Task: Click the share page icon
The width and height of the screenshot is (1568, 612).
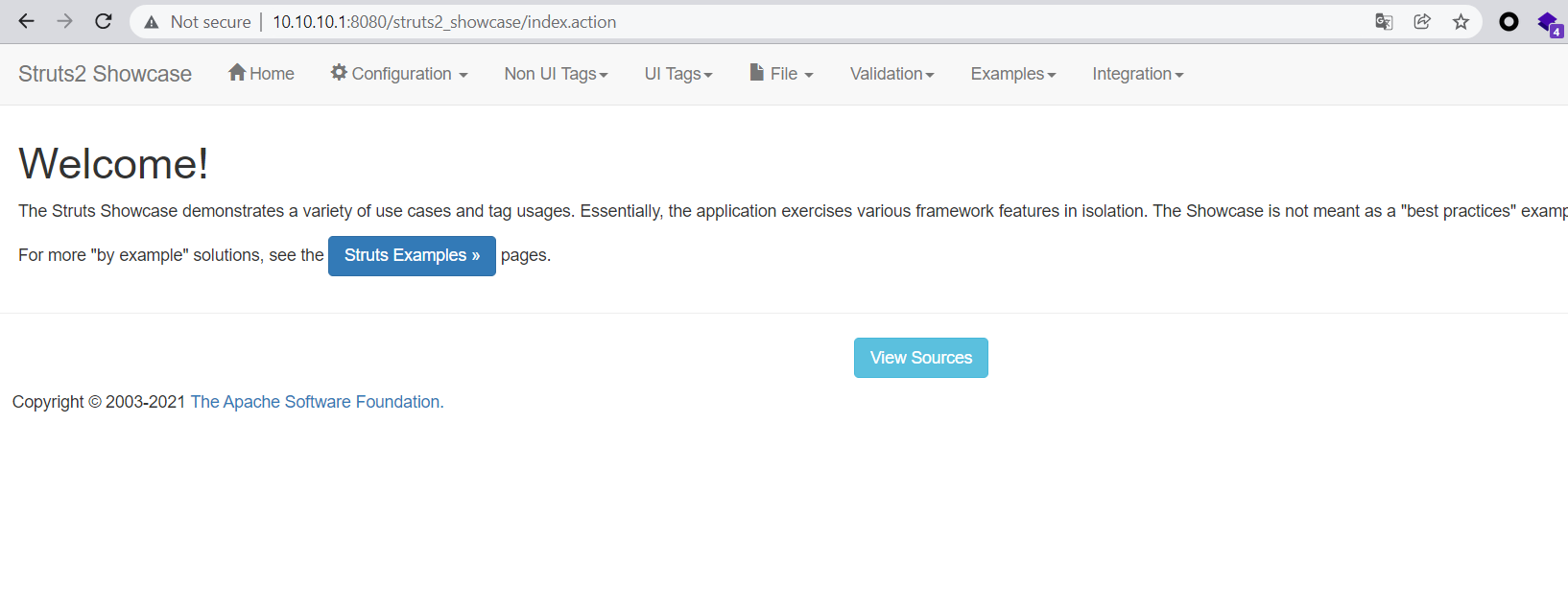Action: click(1422, 22)
